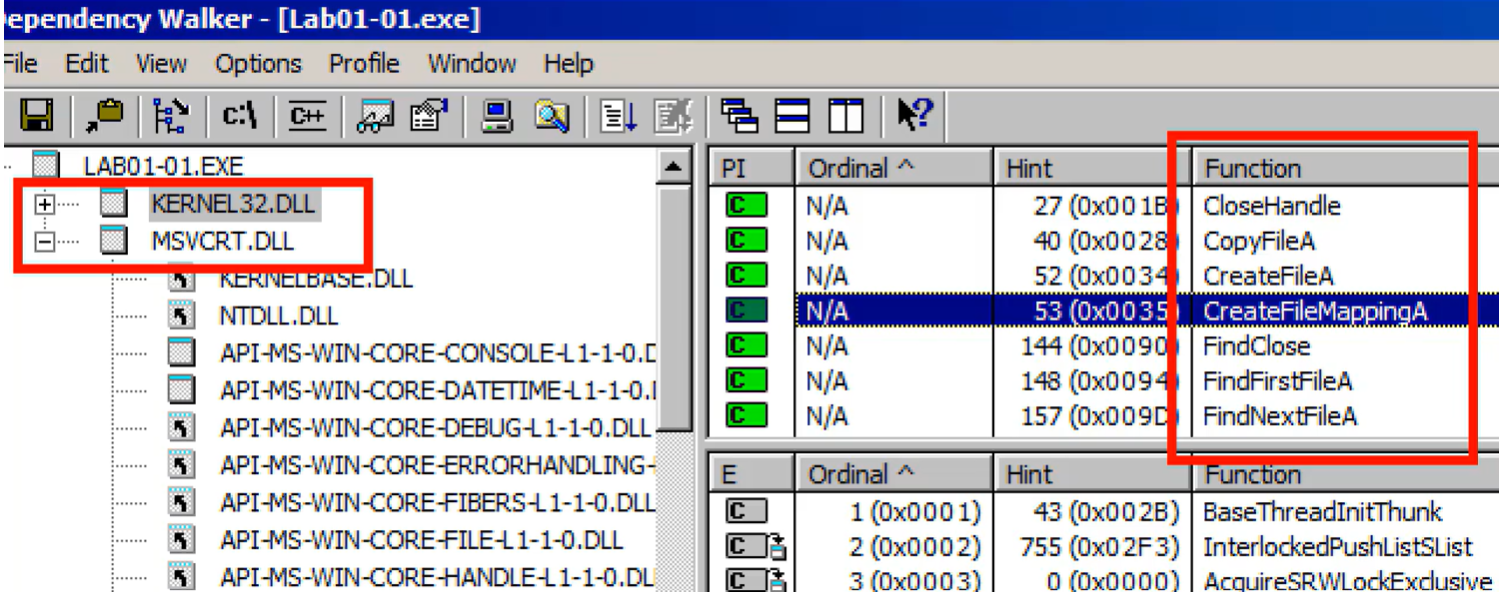
Task: Expand the KERNEL32.DLL tree node
Action: click(x=44, y=204)
